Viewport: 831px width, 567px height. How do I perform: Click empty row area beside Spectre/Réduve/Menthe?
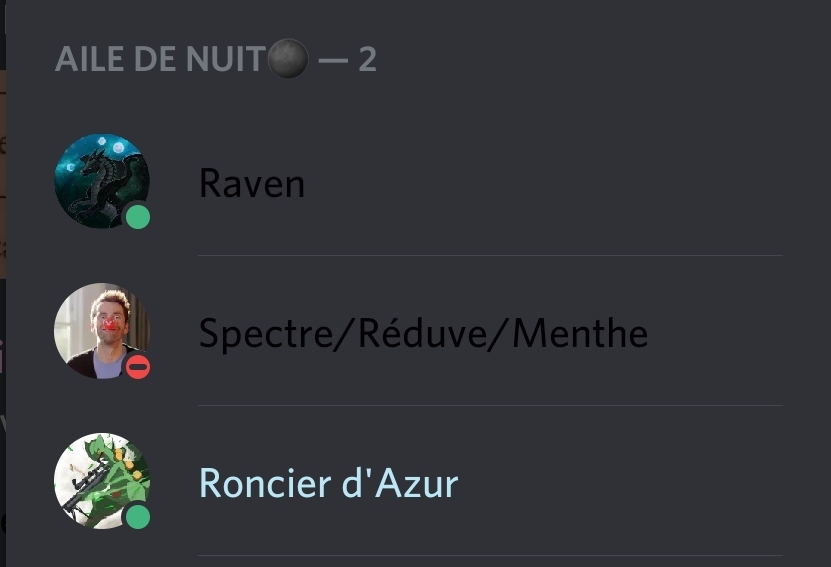720,333
